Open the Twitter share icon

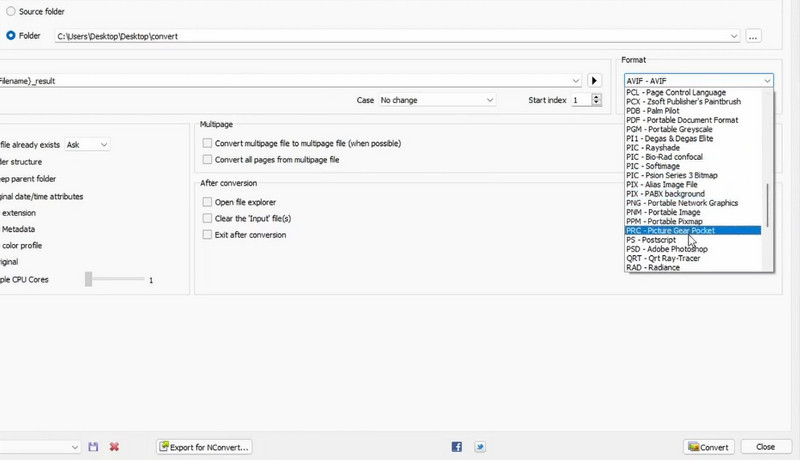pyautogui.click(x=480, y=447)
